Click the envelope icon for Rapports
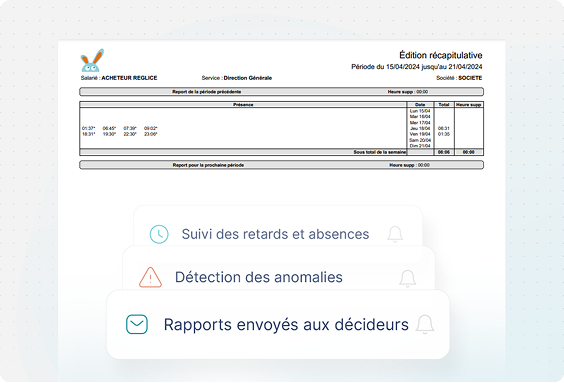This screenshot has width=564, height=383. 137,324
